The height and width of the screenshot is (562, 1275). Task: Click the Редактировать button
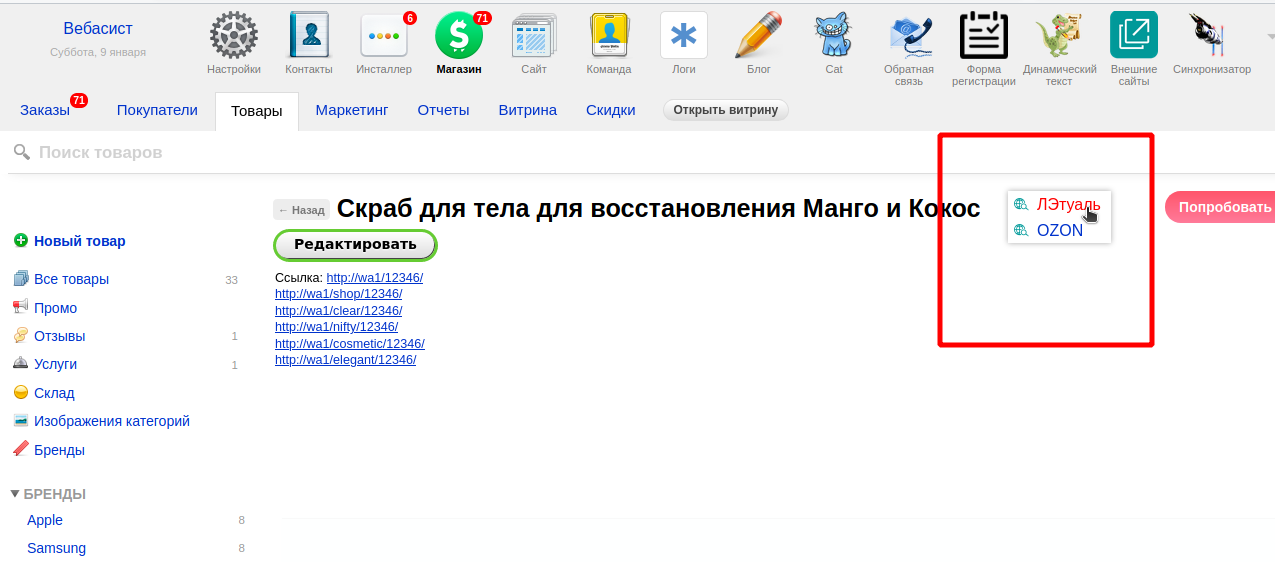point(355,244)
